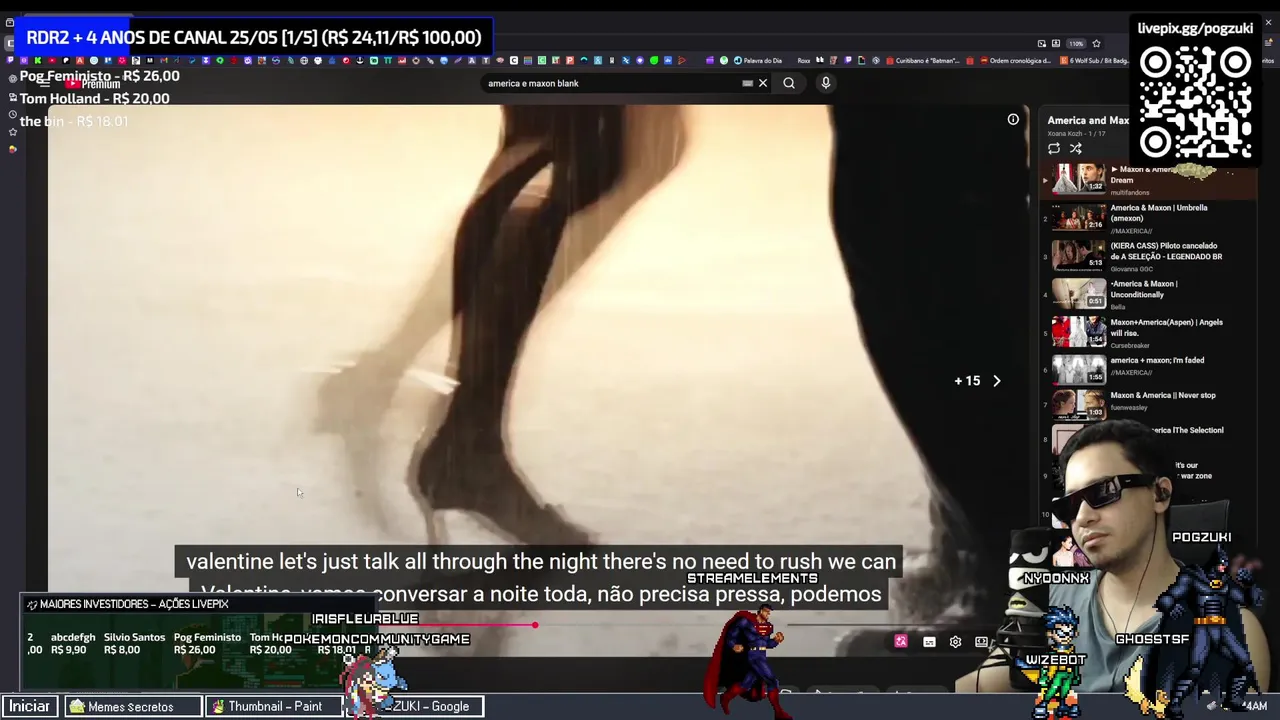Click 'abcdefgh R$ 9,90' ticker entry
The height and width of the screenshot is (720, 1280).
(73, 643)
